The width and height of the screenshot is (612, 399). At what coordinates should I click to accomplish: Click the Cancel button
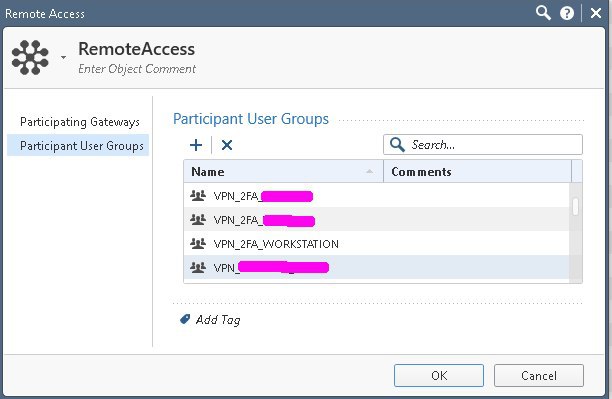[539, 375]
